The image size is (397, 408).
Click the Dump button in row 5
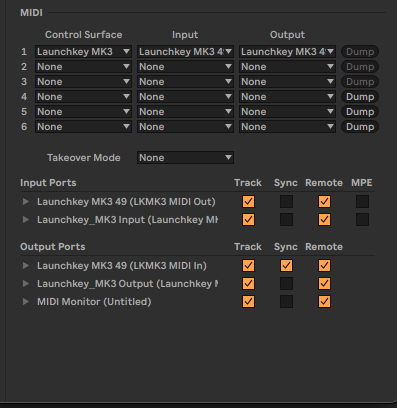tap(360, 112)
